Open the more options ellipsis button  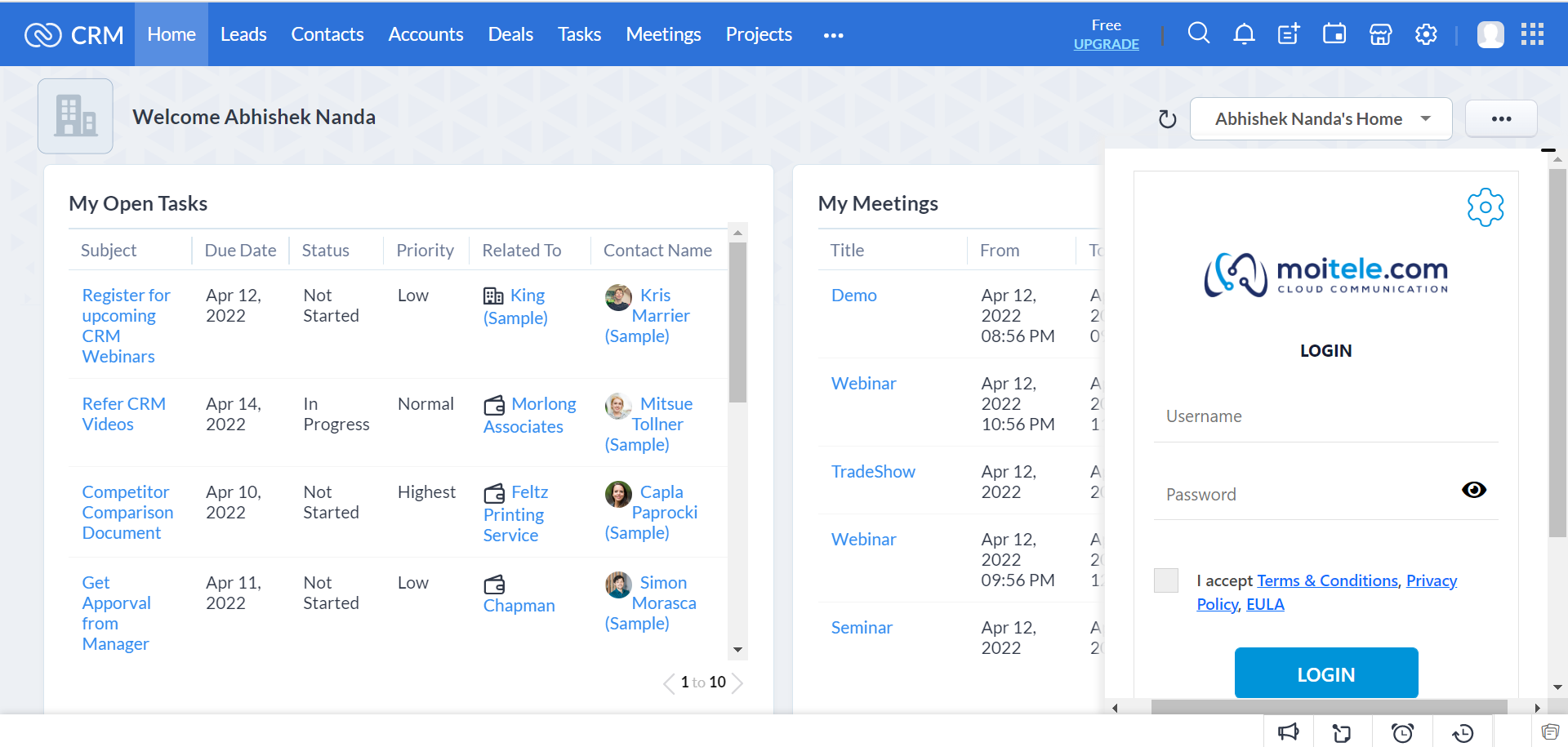point(1501,119)
